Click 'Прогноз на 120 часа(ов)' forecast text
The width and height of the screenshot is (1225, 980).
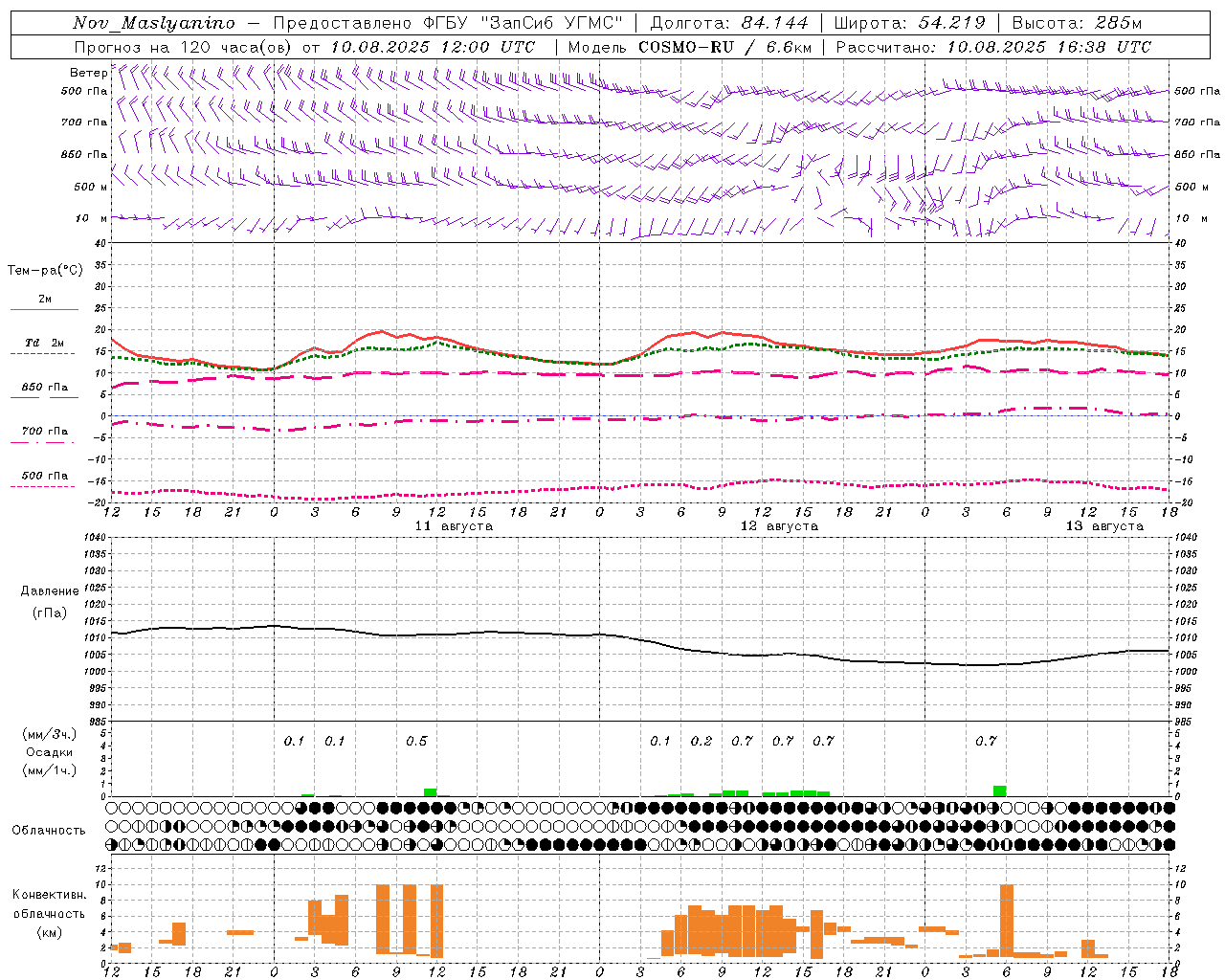184,47
